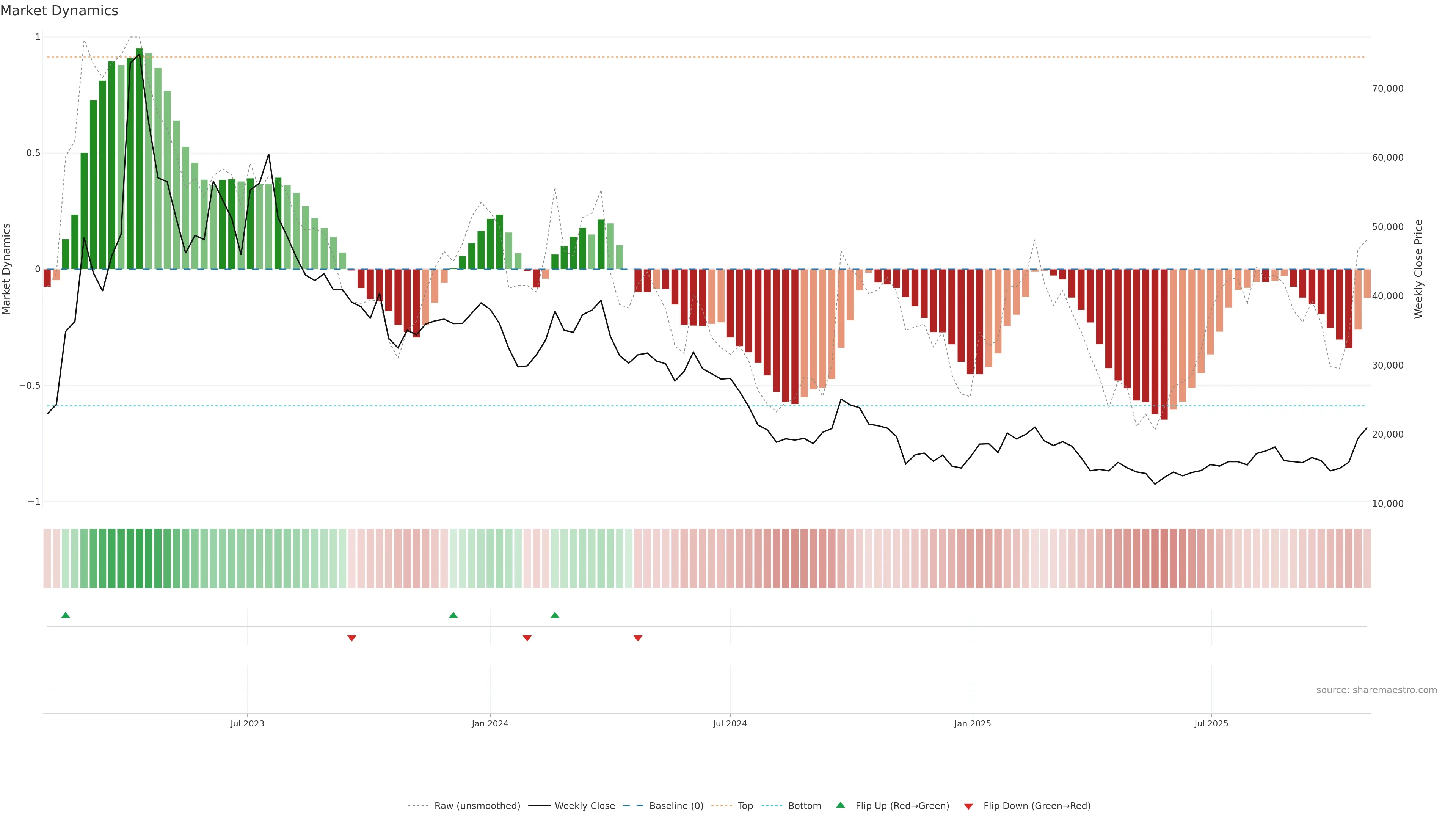
Task: Toggle the Baseline (0) legend entry
Action: [676, 806]
